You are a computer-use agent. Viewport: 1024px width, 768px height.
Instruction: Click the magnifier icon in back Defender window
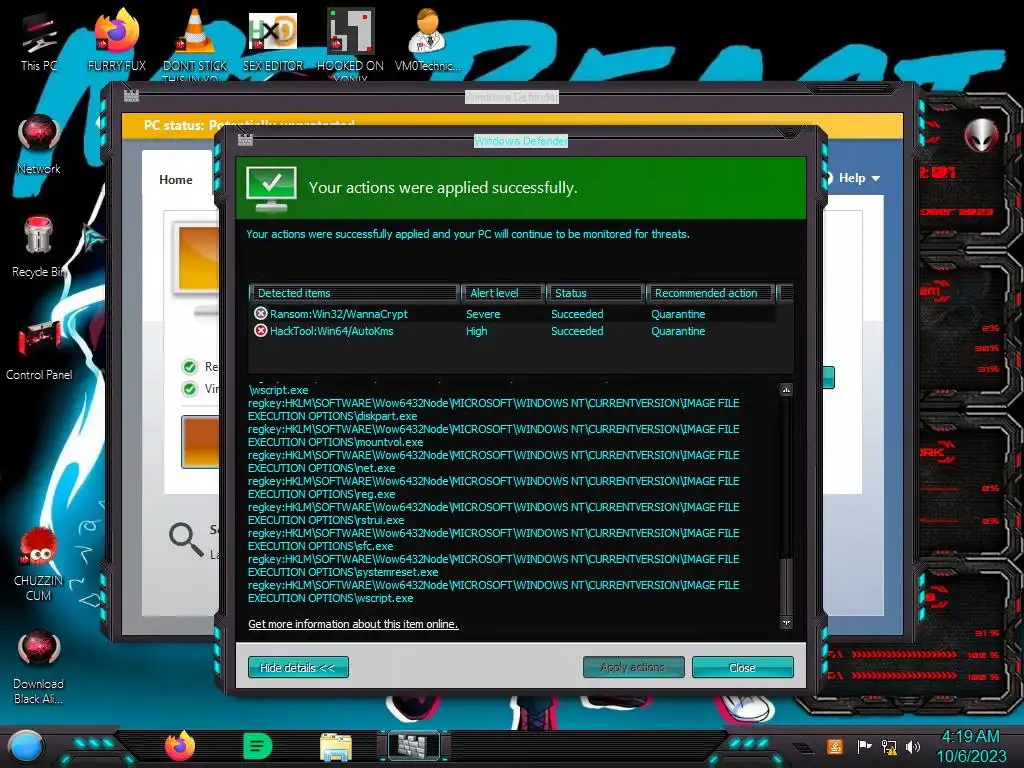click(186, 539)
